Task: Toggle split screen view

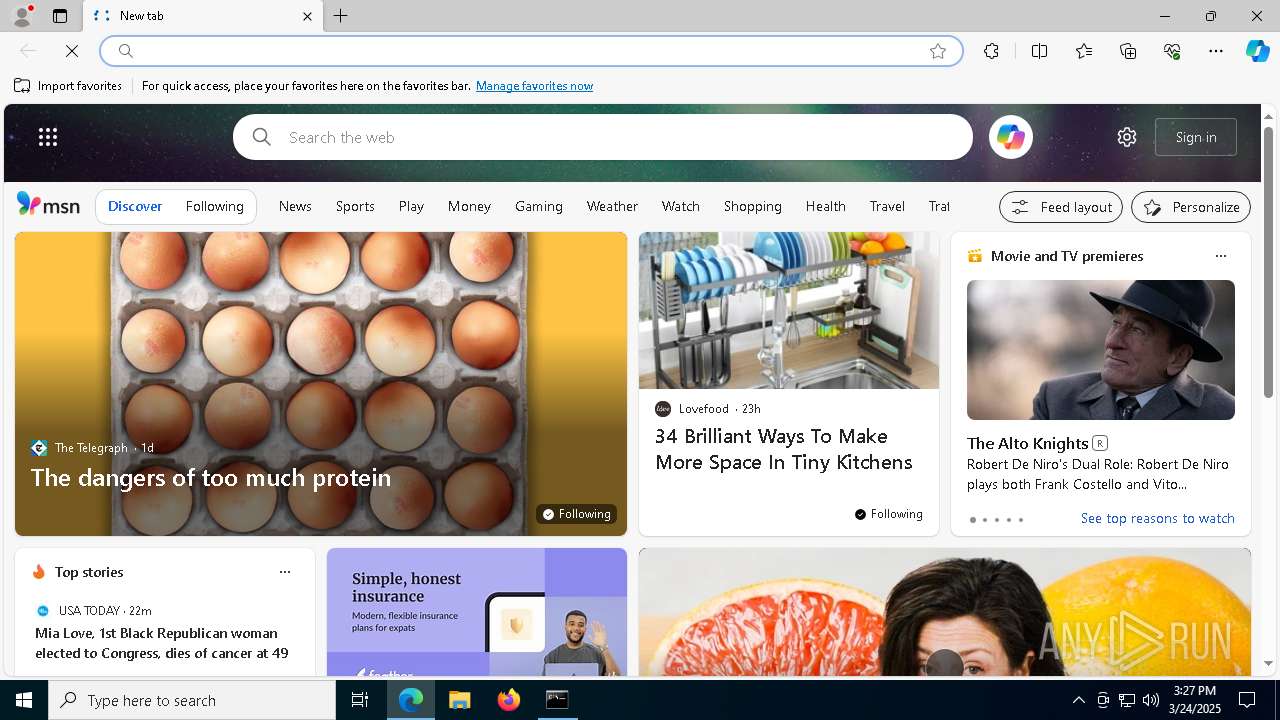Action: click(x=1039, y=51)
